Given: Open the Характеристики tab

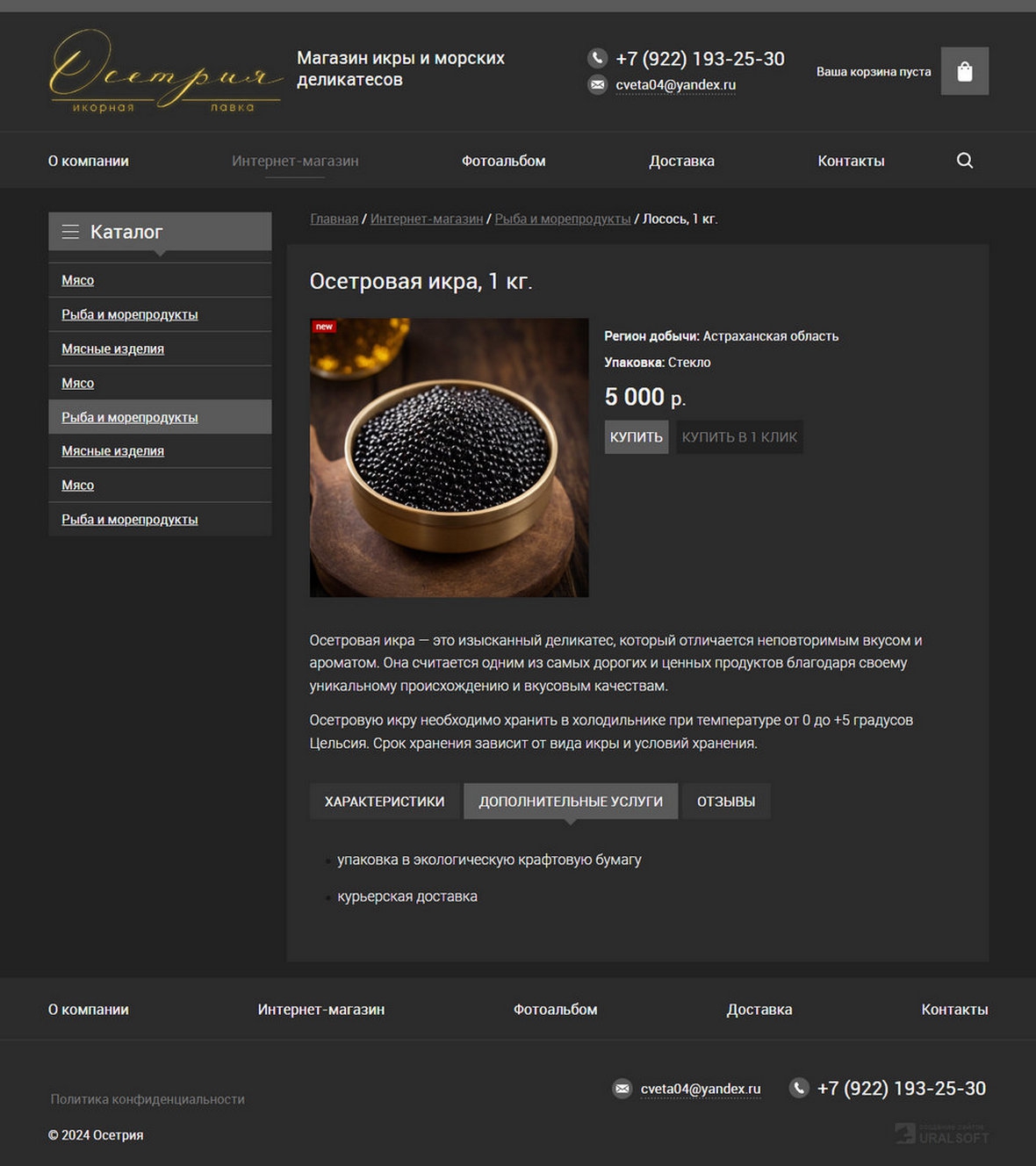Looking at the screenshot, I should 384,802.
